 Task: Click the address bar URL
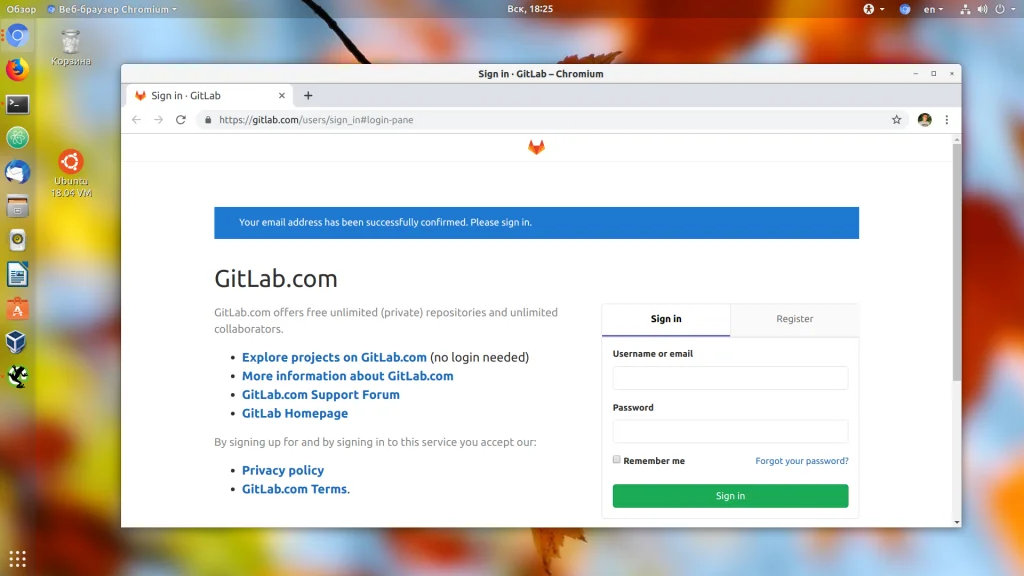(316, 120)
